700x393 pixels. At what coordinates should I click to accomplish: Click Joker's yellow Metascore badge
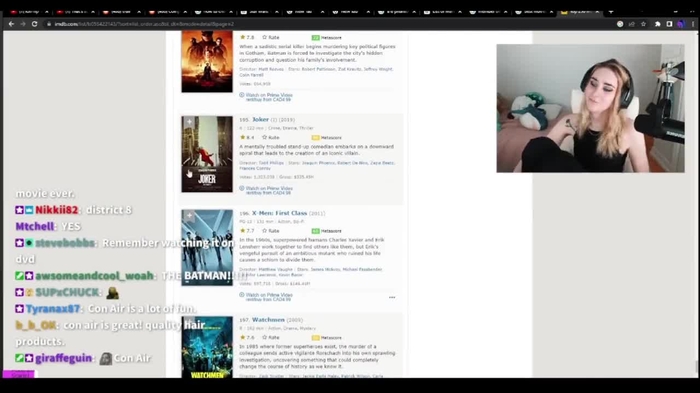316,138
